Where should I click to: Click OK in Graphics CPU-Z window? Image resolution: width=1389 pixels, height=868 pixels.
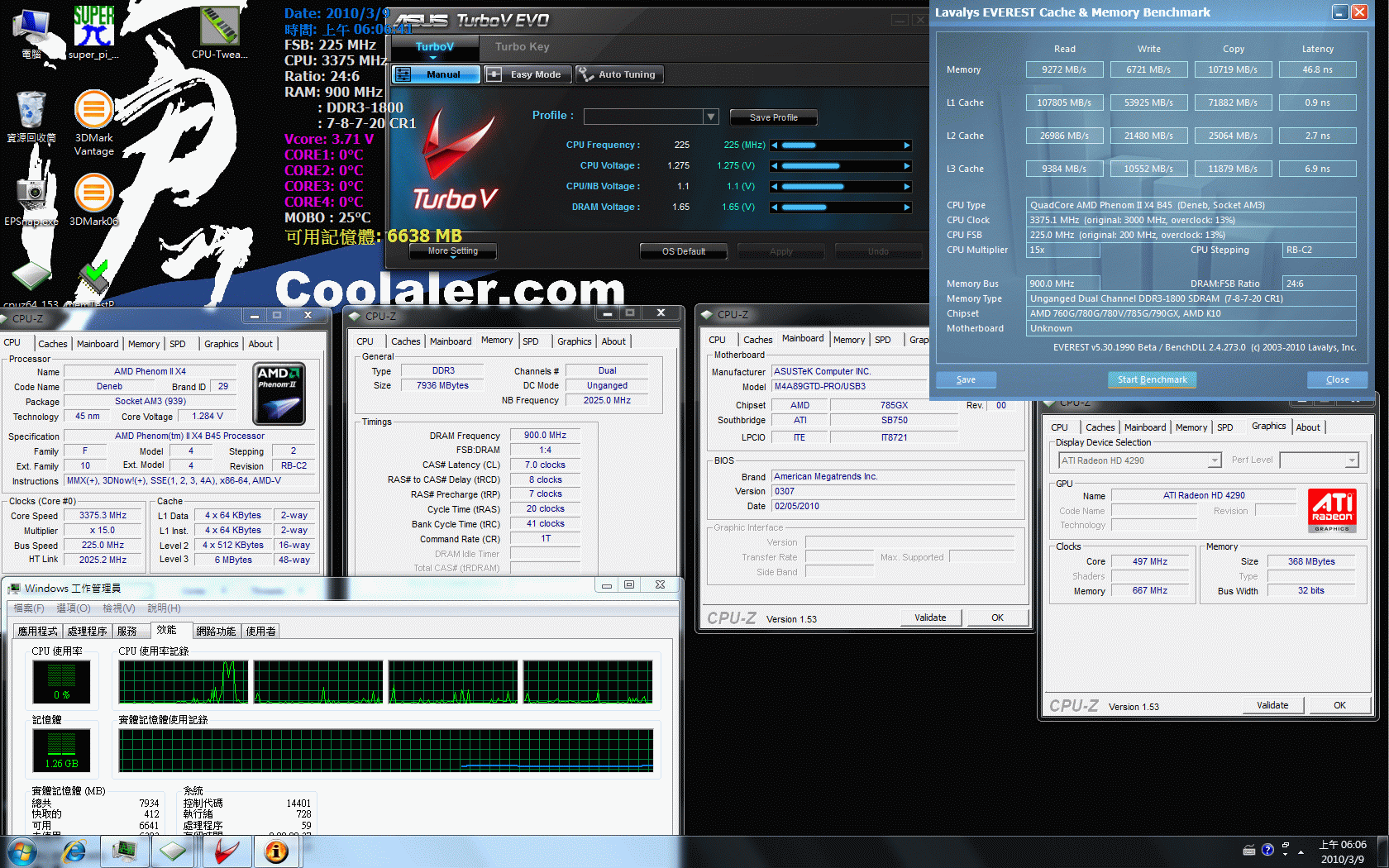pos(1339,705)
